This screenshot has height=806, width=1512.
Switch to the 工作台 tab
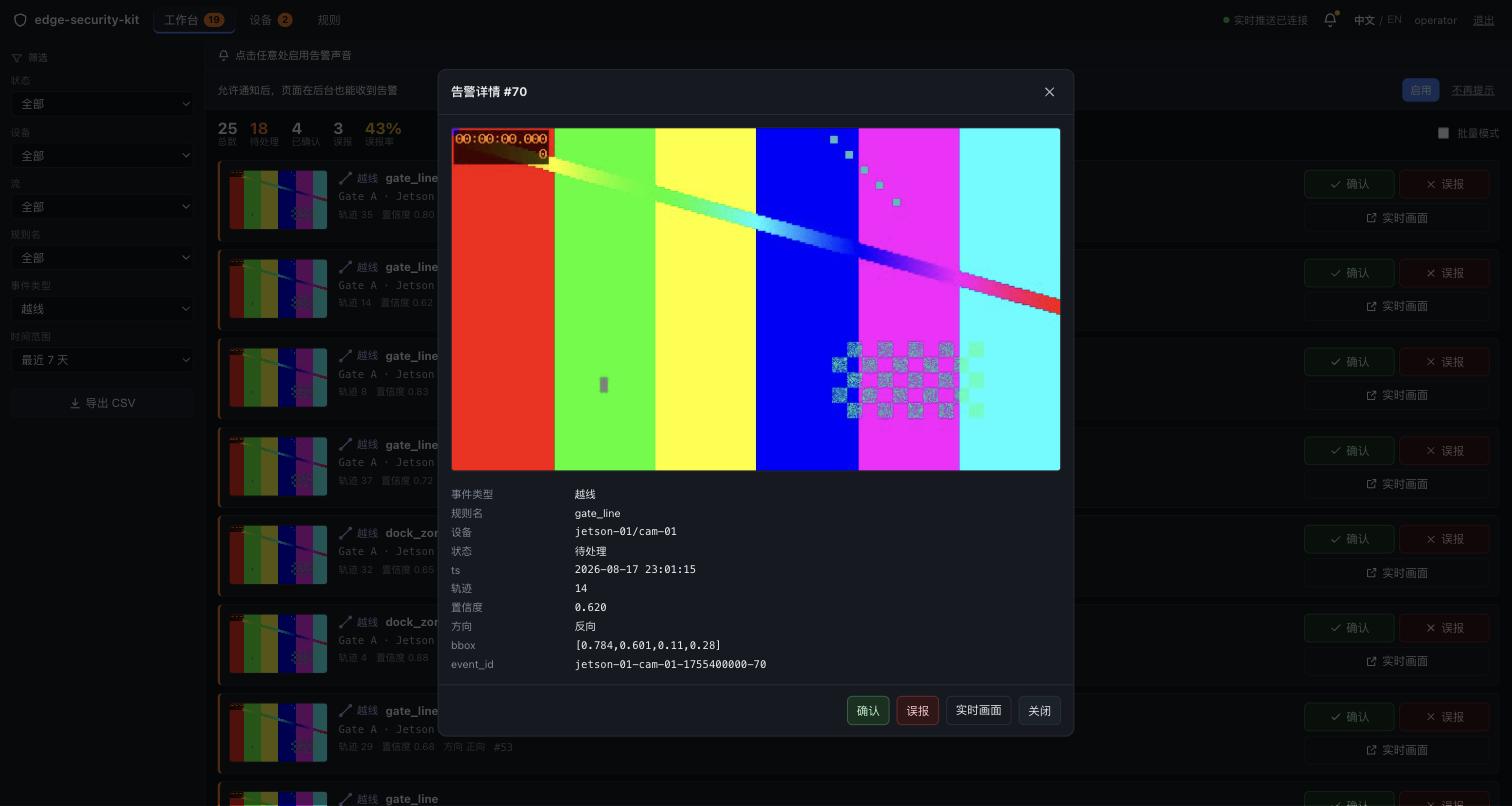tap(194, 20)
